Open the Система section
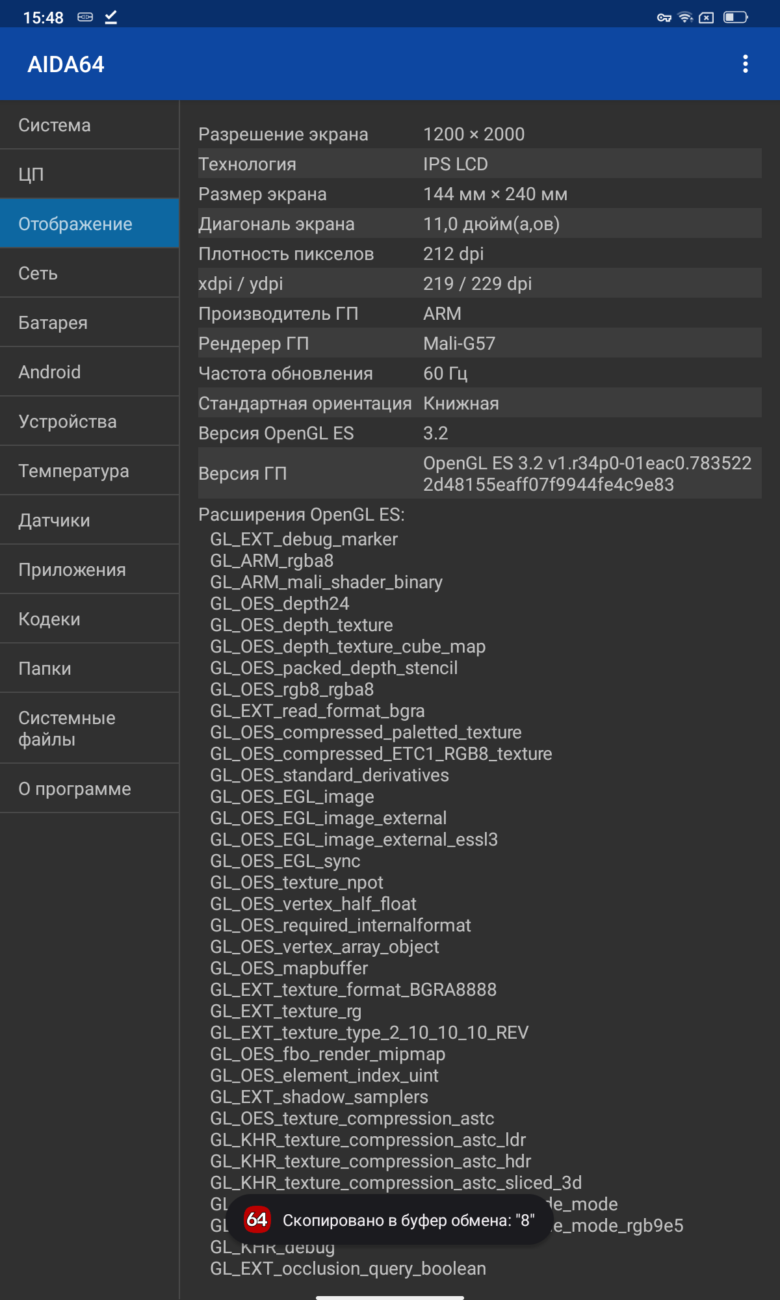The width and height of the screenshot is (780, 1300). (x=90, y=125)
